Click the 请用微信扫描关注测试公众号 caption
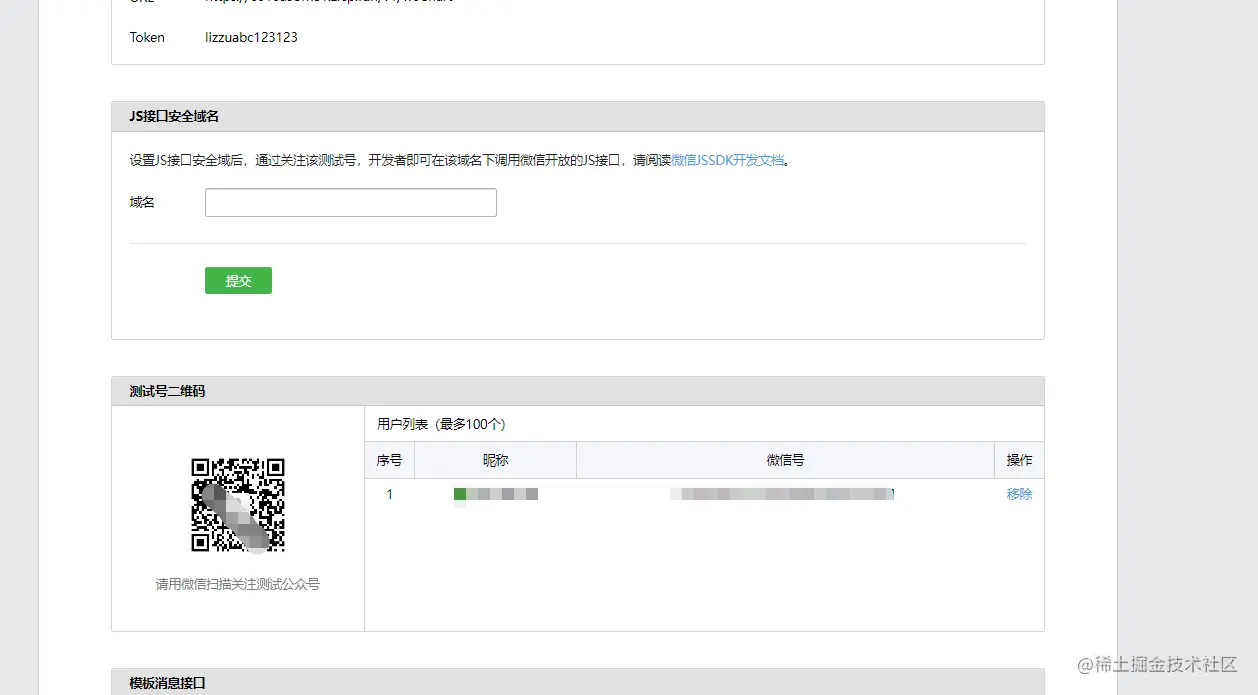Screen dimensions: 1258x695 (238, 584)
